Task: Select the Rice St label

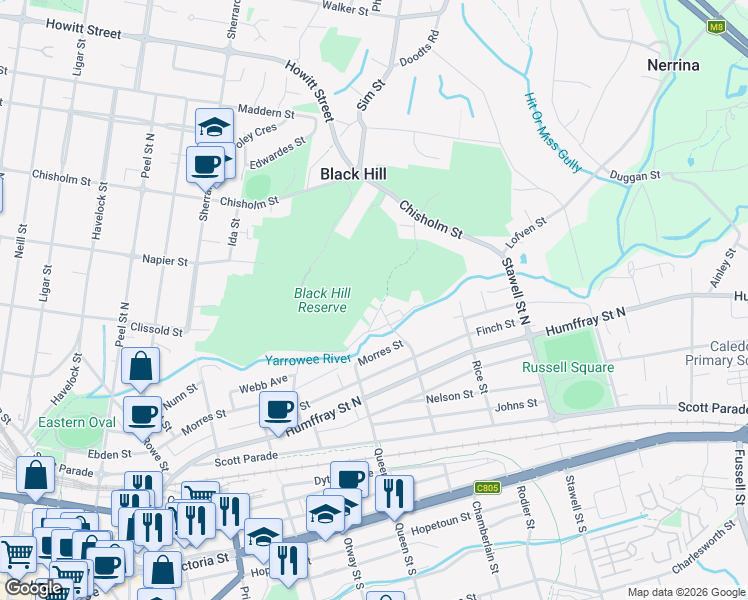Action: [479, 377]
